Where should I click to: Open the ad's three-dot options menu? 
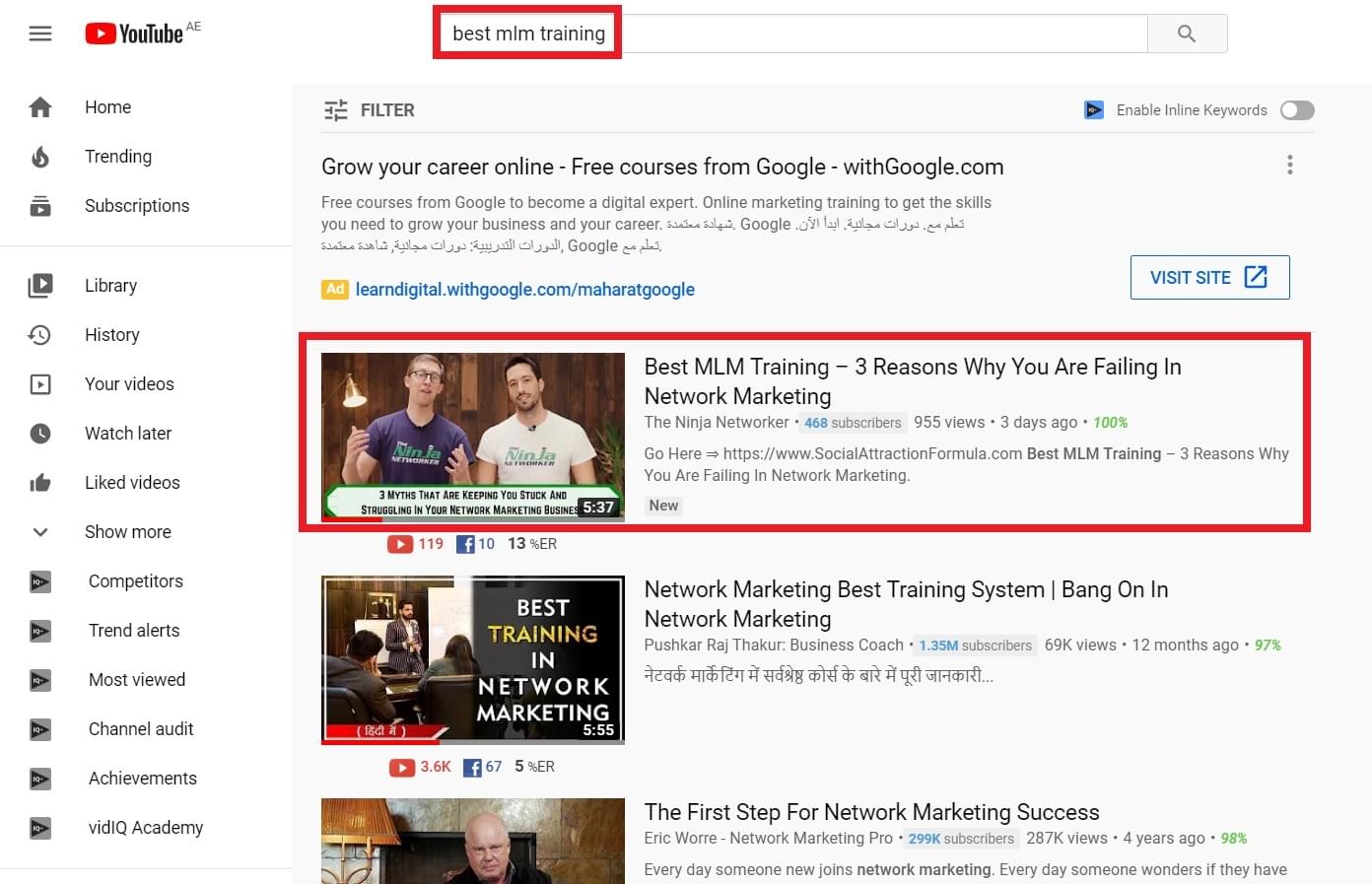[1289, 166]
